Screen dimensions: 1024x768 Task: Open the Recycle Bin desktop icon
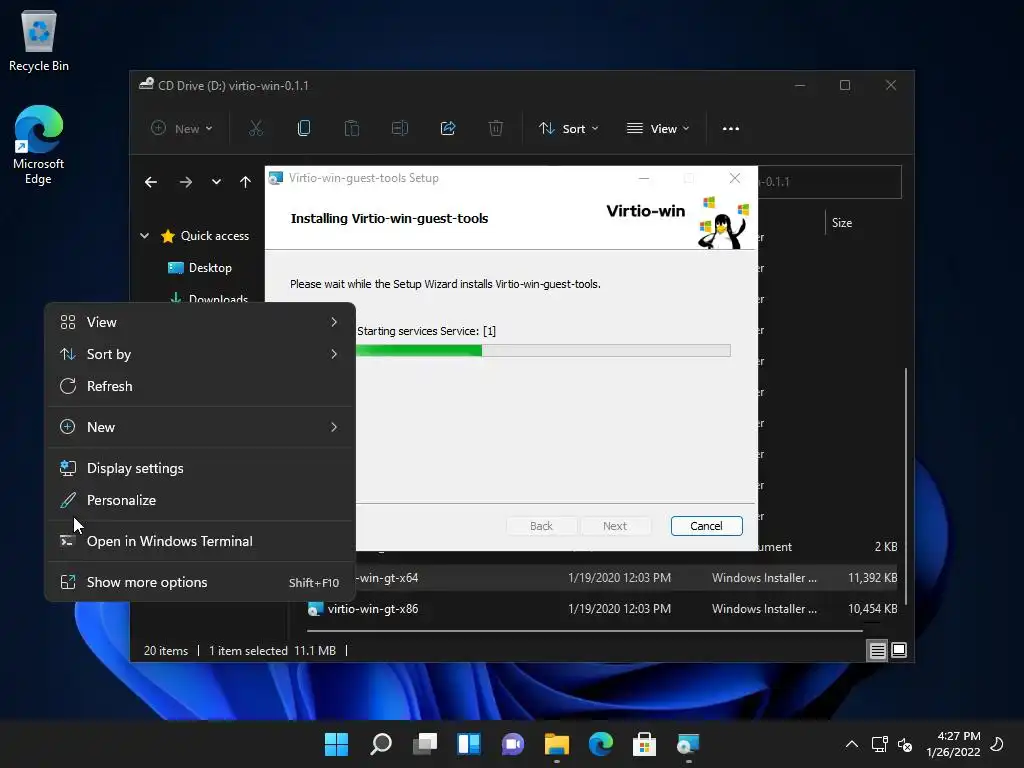click(39, 40)
